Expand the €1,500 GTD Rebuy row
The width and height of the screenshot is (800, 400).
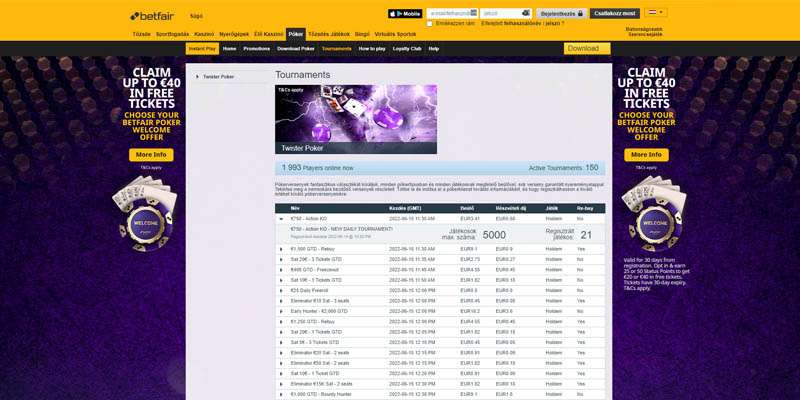(x=281, y=249)
